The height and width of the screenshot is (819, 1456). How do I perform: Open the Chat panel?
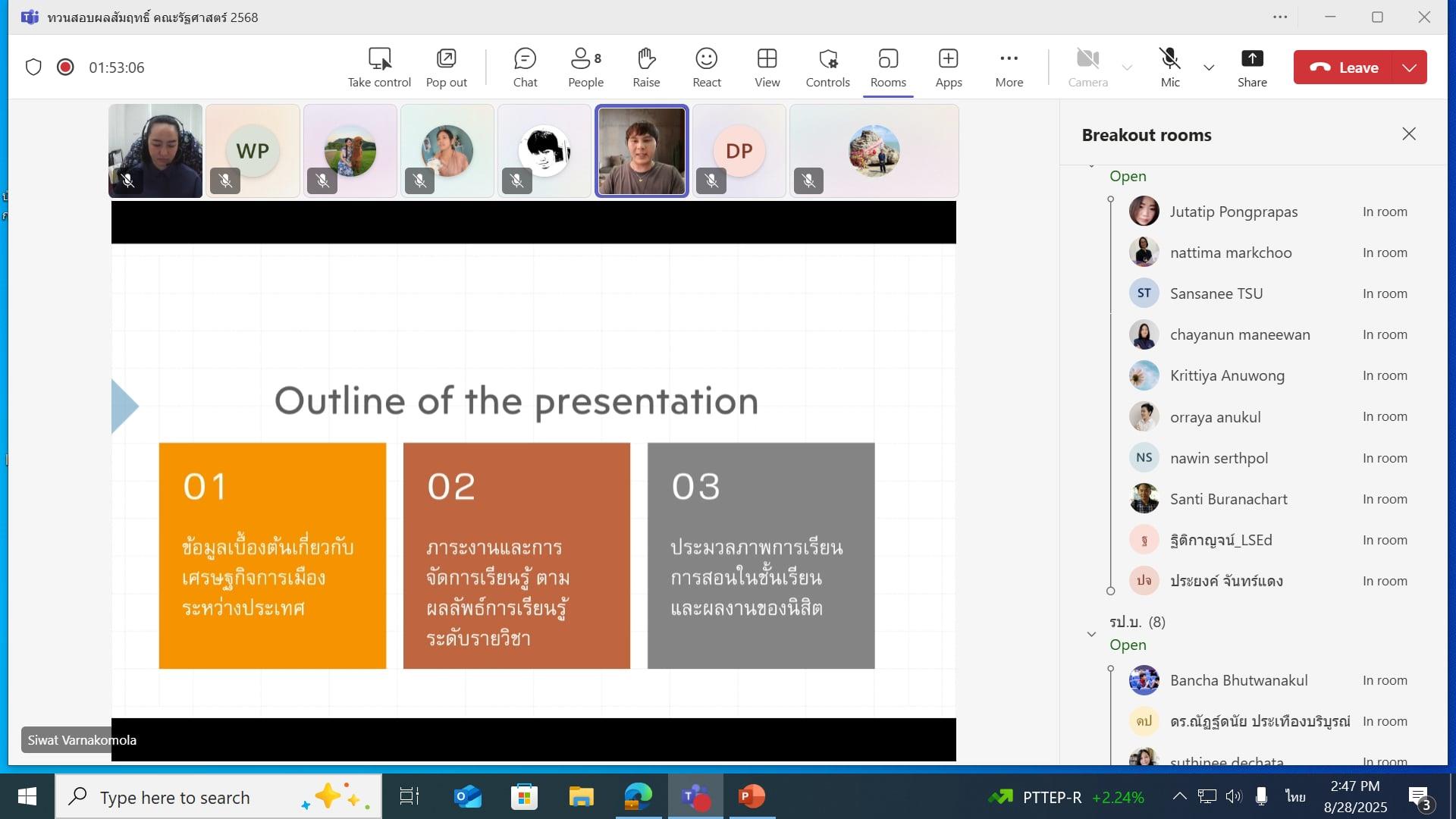(525, 67)
